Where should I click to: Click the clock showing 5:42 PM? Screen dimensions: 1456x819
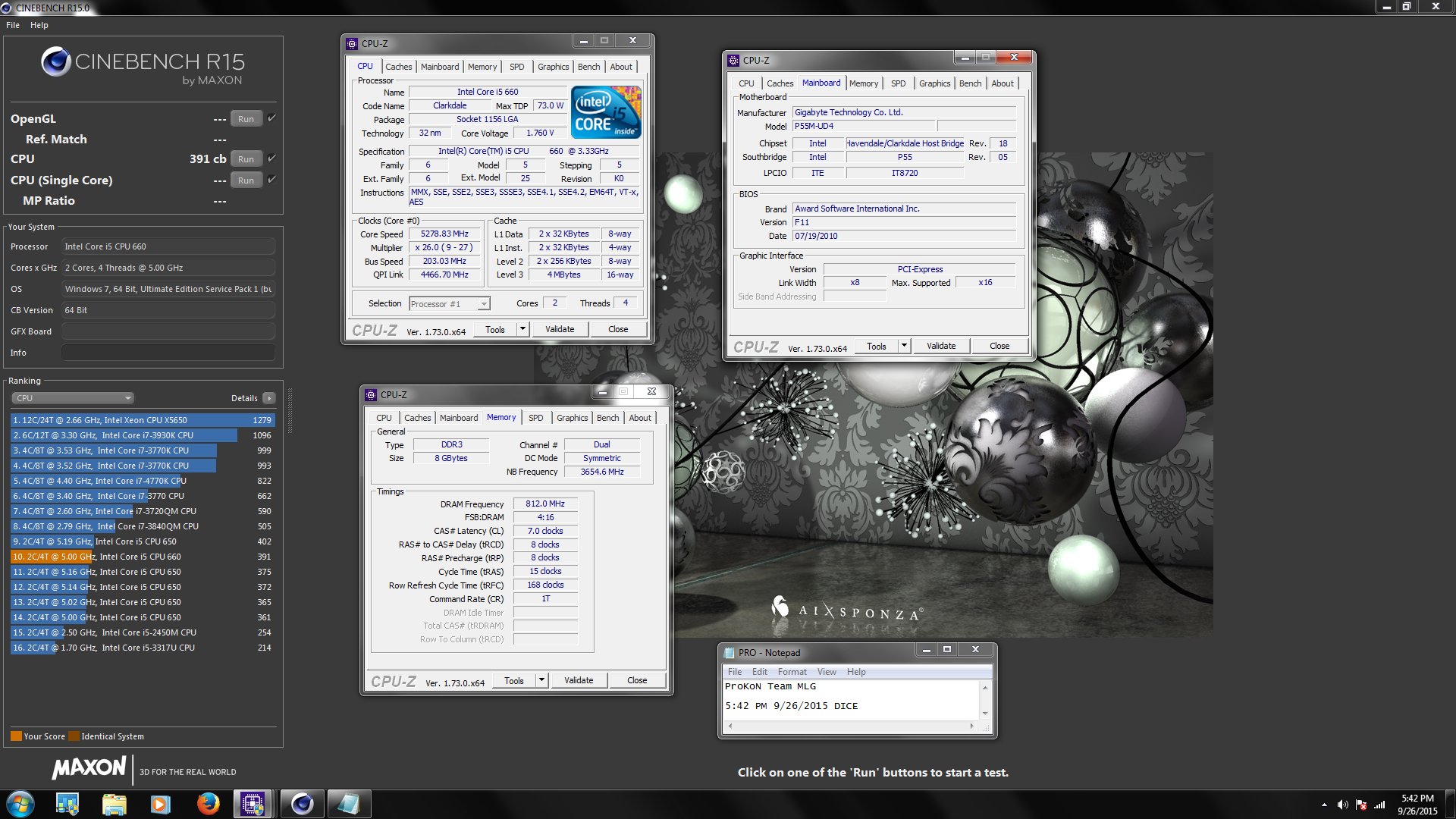(x=1417, y=799)
